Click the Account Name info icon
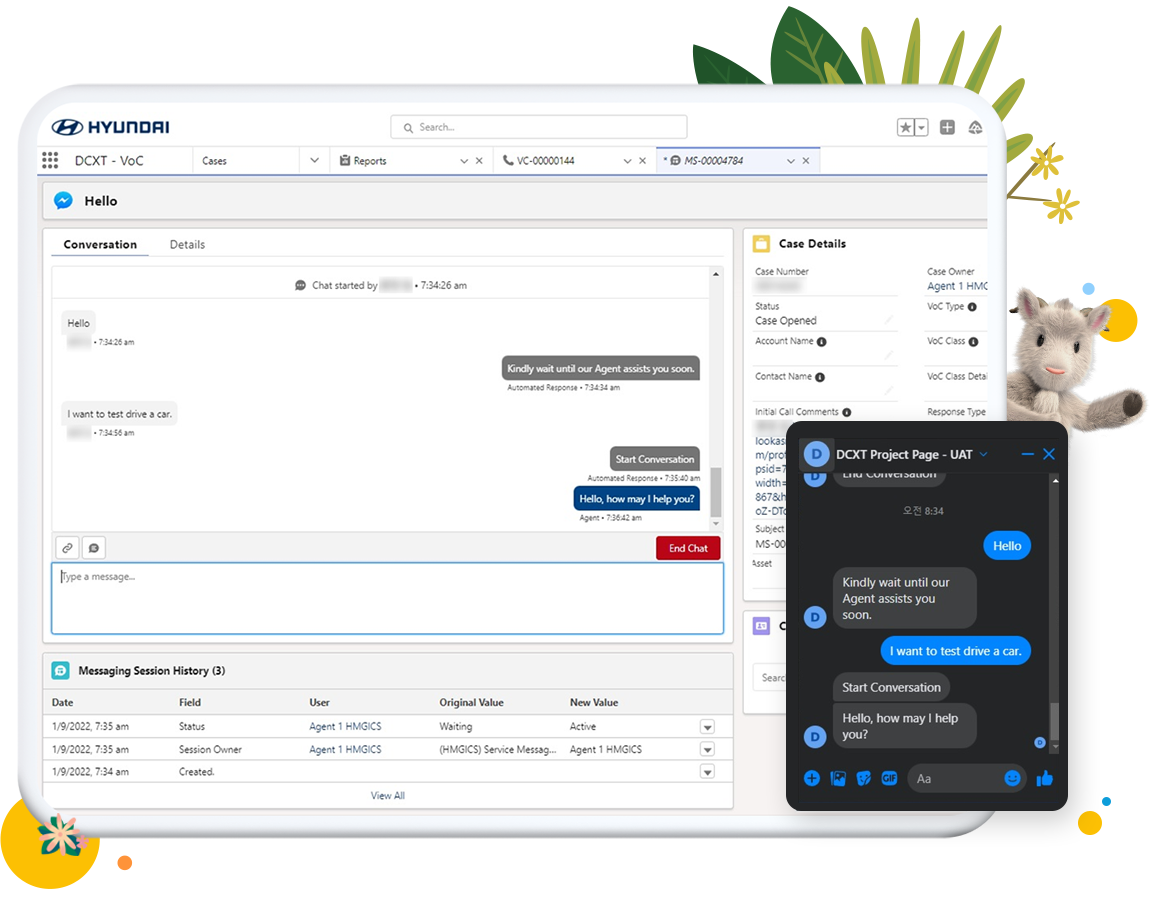 821,342
